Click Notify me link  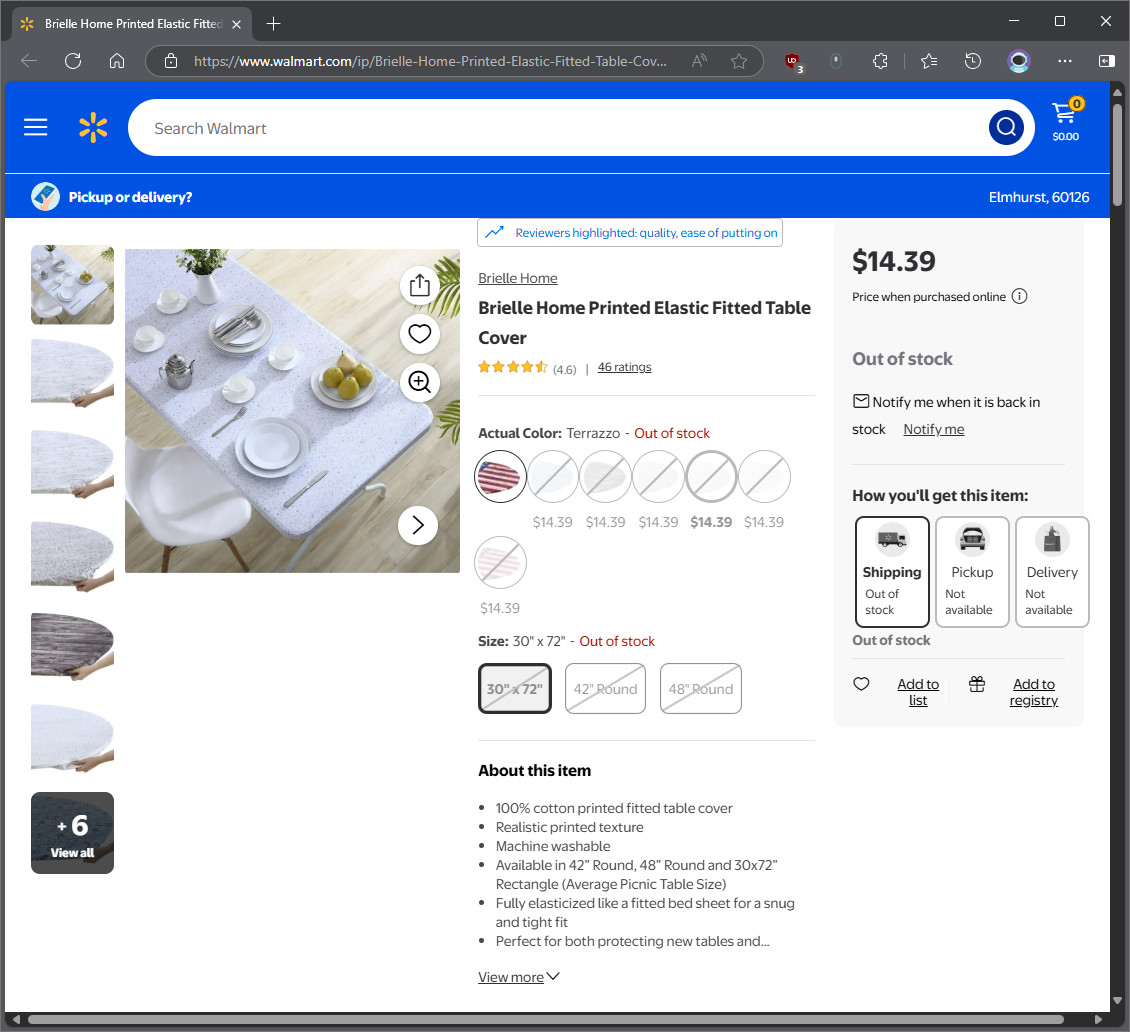pos(934,429)
